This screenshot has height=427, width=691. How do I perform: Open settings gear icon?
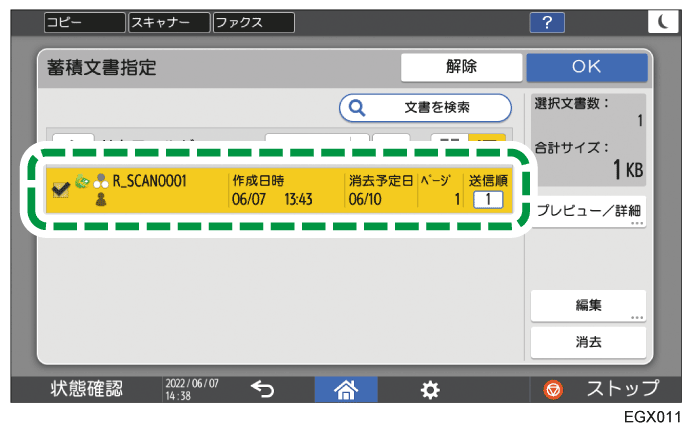[x=430, y=390]
